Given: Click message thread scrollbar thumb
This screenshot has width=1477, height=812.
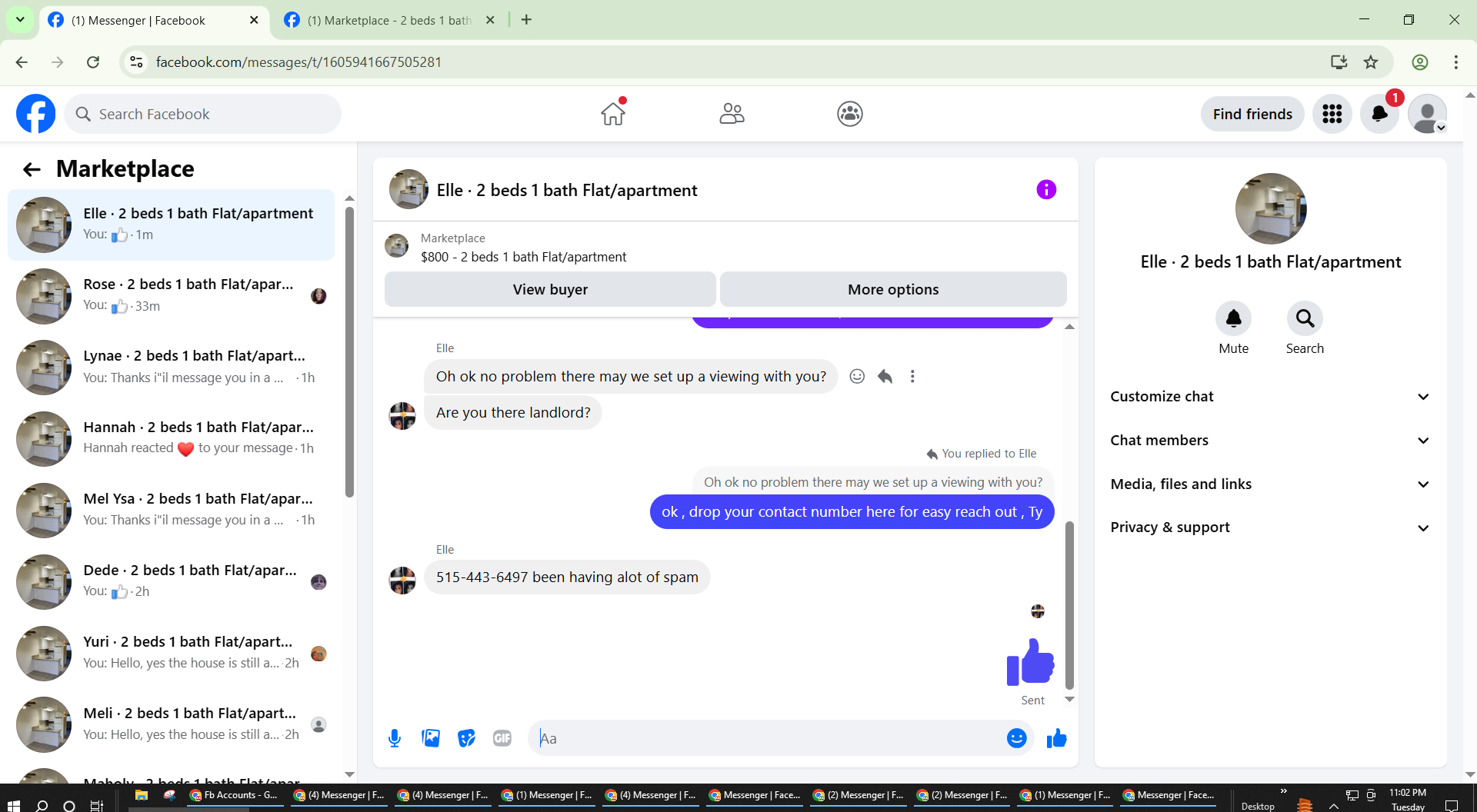Looking at the screenshot, I should (1069, 605).
